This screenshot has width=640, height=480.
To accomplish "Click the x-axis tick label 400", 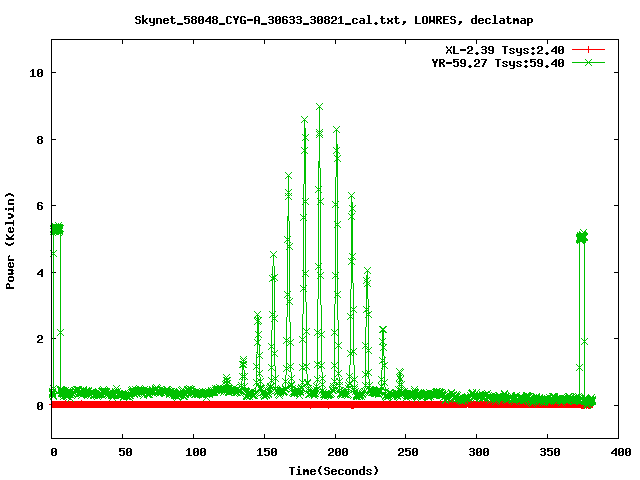I will [x=620, y=452].
